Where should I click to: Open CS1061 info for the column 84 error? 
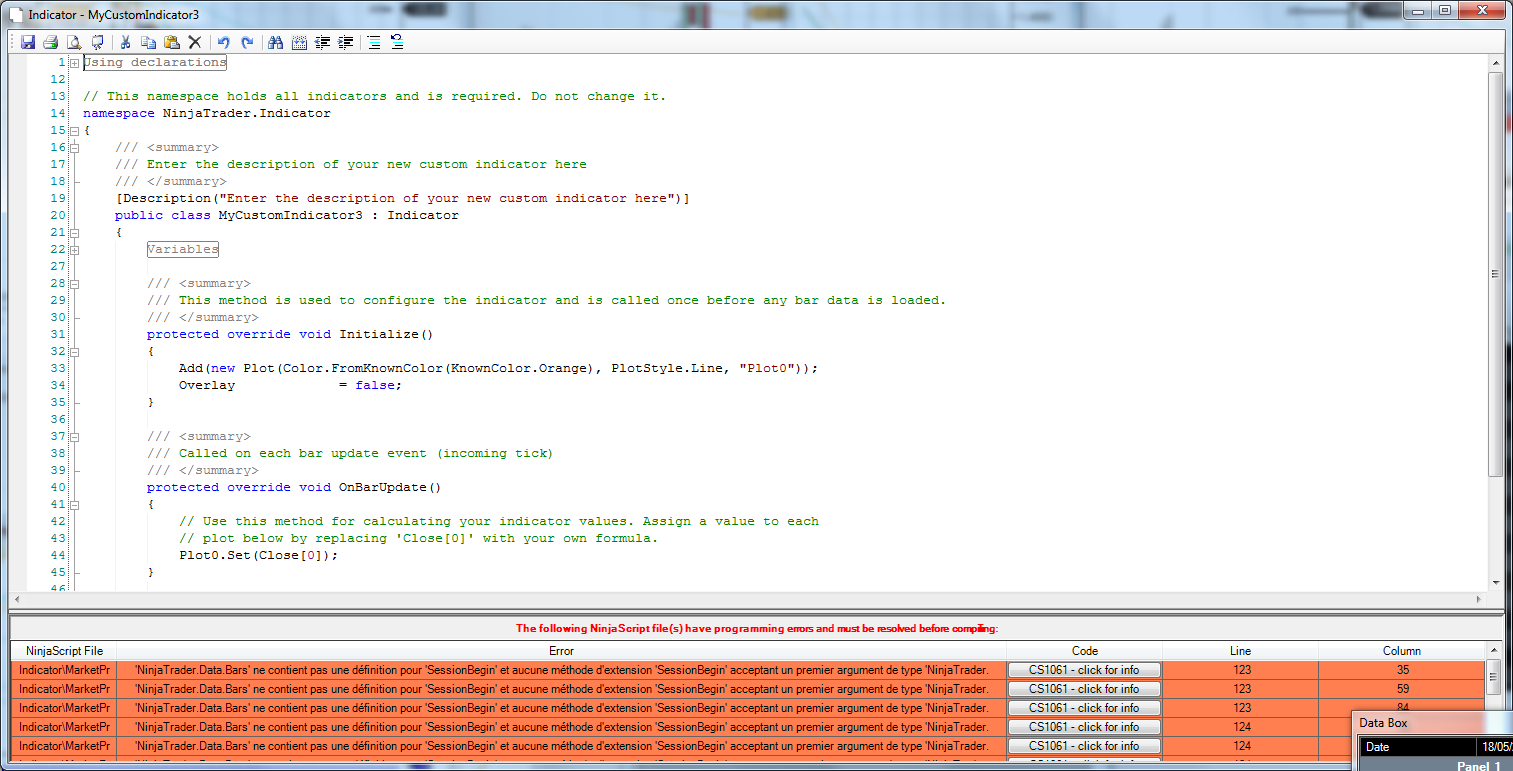tap(1084, 708)
